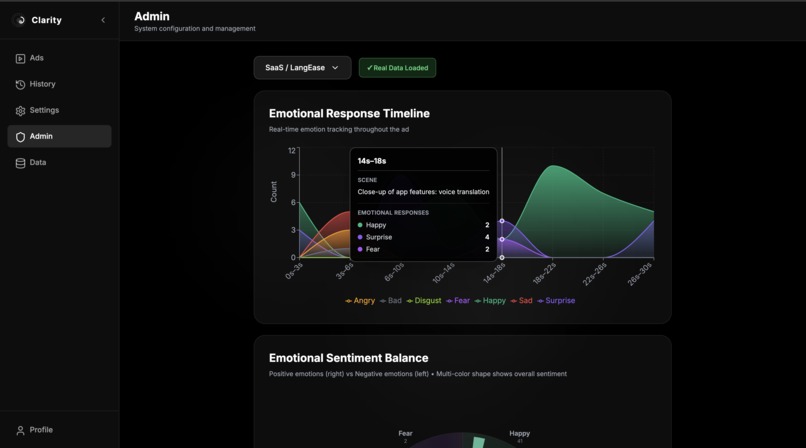Go to the History page
This screenshot has height=448, width=806.
pos(59,84)
